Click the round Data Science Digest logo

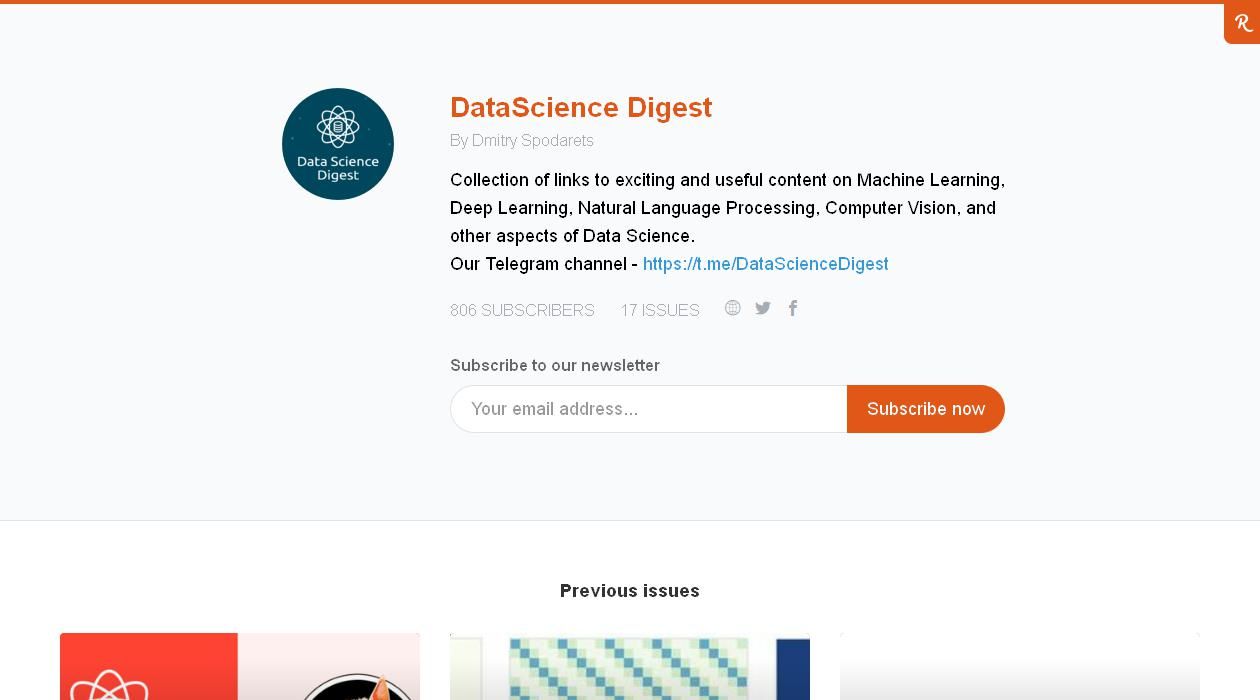[x=338, y=144]
